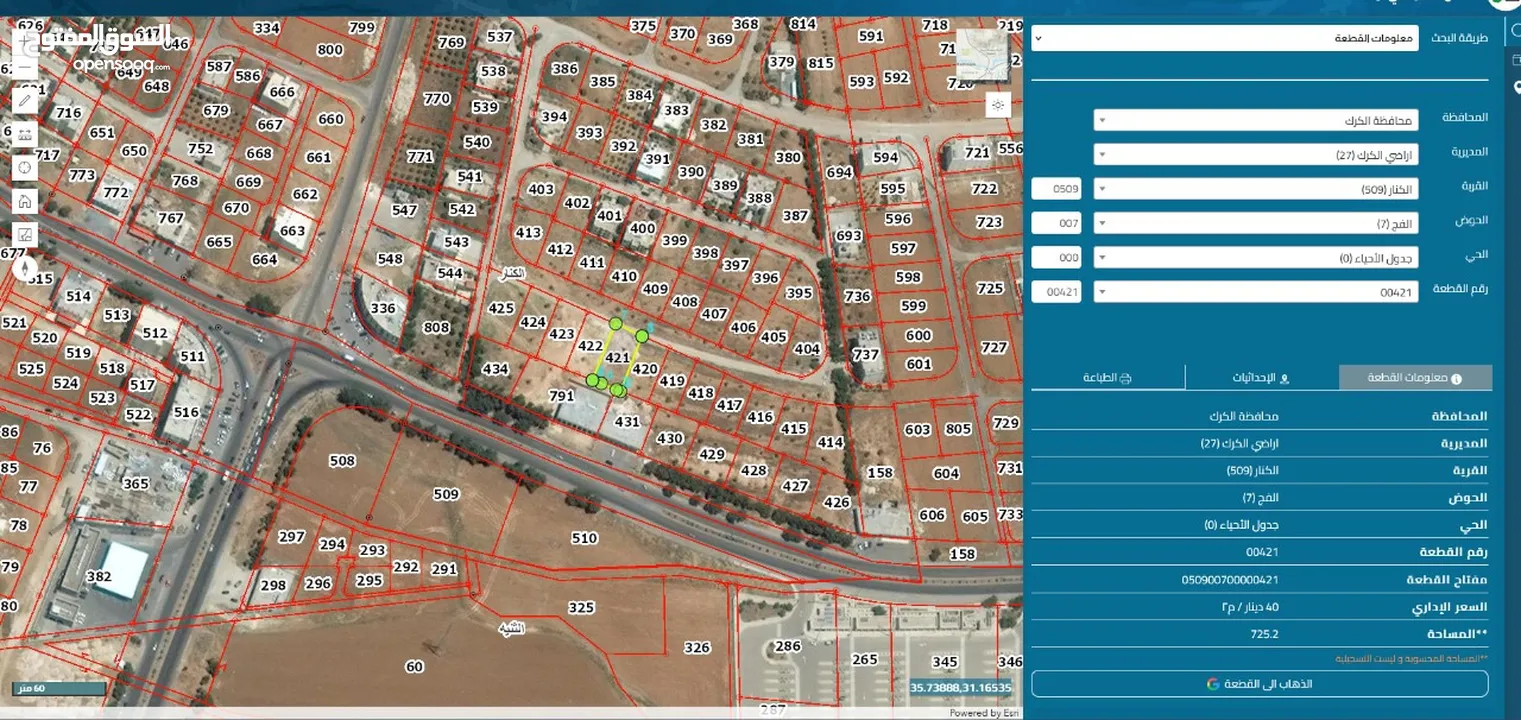The width and height of the screenshot is (1521, 720).
Task: Select parcel 737 on the map
Action: [x=866, y=355]
